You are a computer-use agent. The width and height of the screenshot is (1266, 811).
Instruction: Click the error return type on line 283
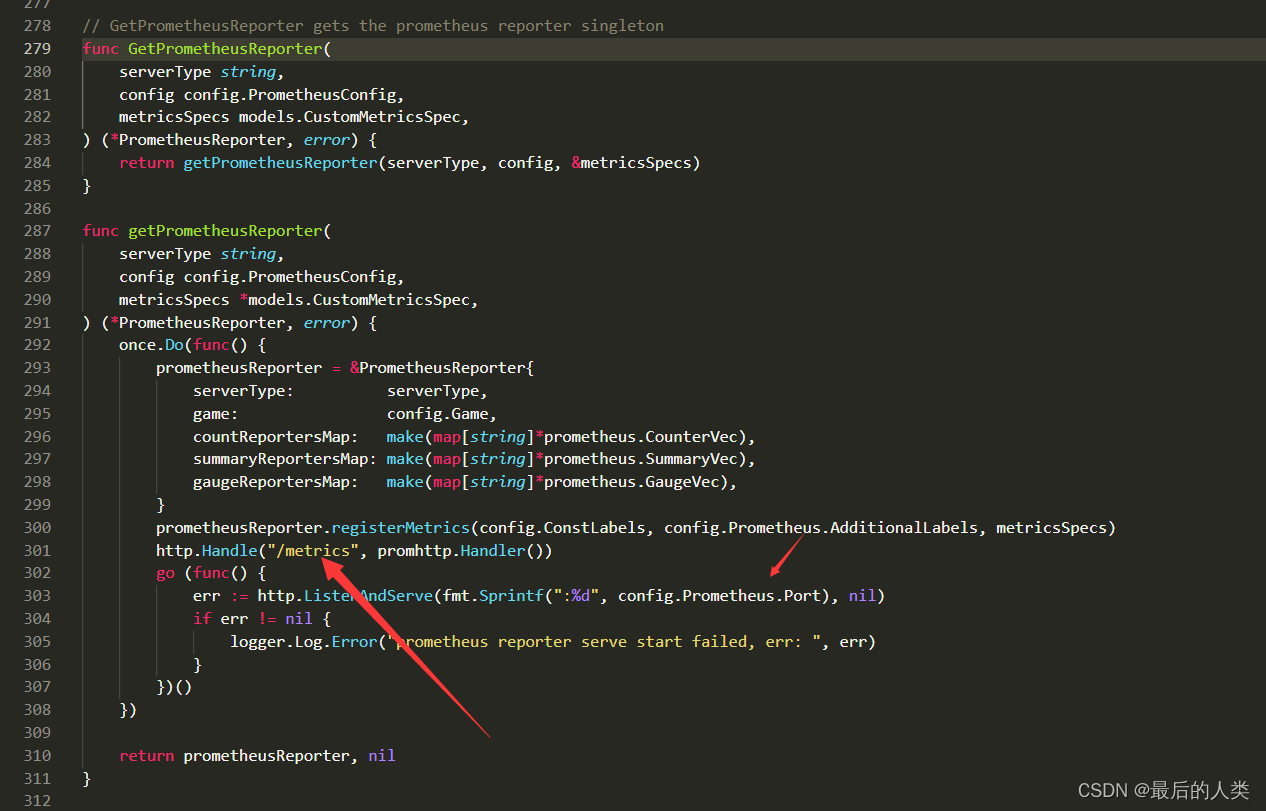327,139
